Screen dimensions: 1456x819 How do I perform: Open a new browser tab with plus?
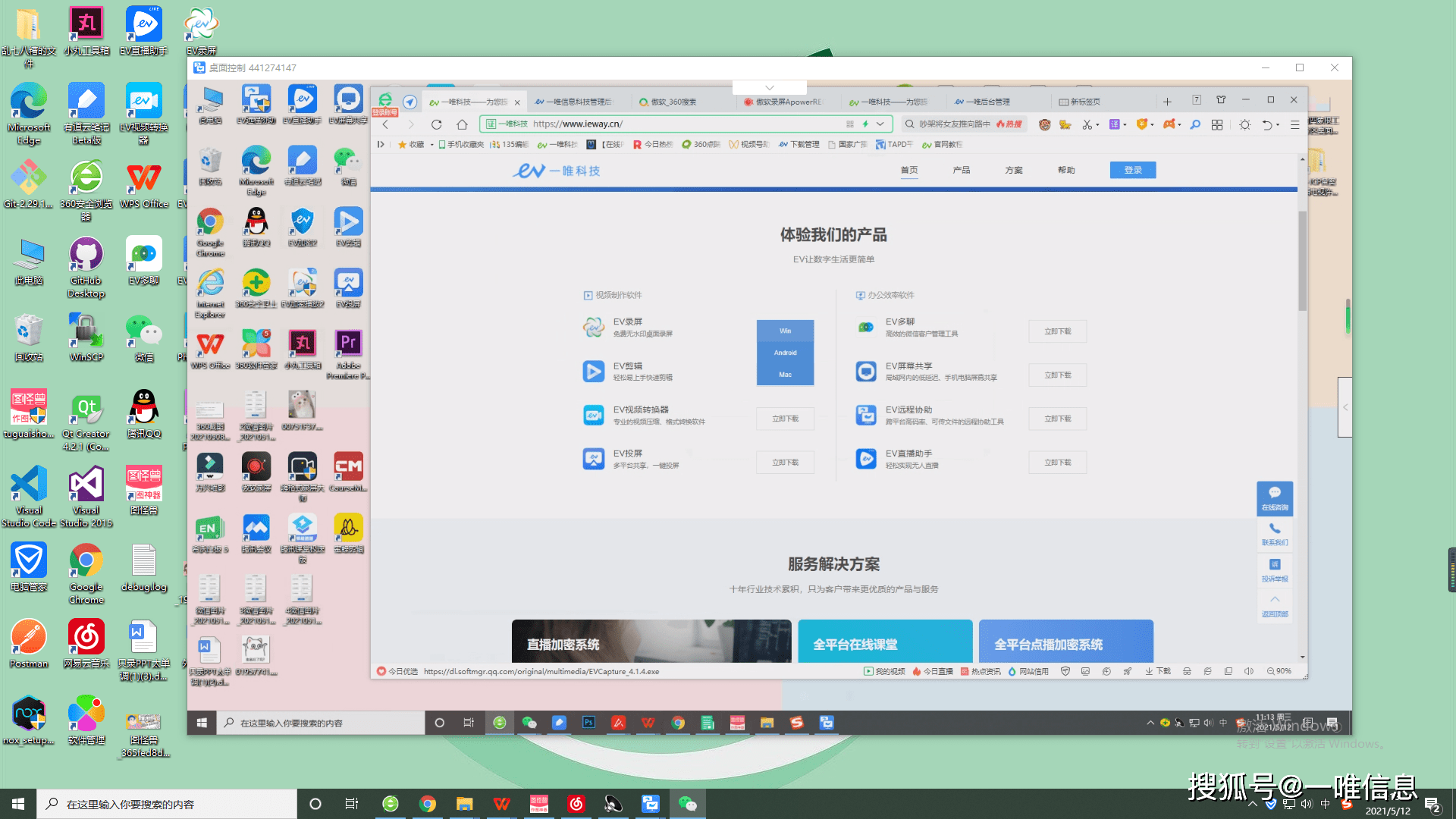[1167, 102]
